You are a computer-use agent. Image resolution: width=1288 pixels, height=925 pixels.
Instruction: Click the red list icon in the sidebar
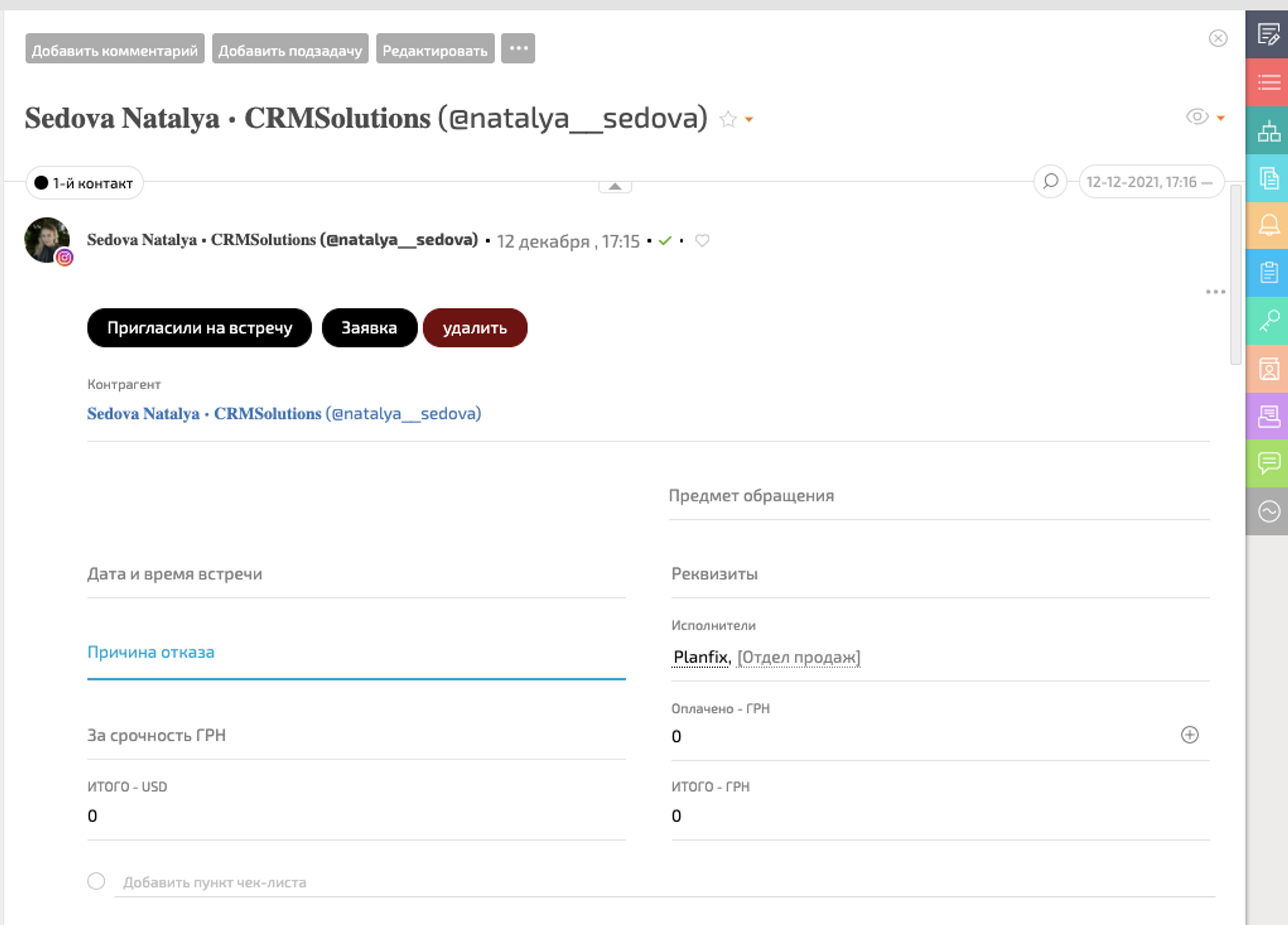[1268, 82]
